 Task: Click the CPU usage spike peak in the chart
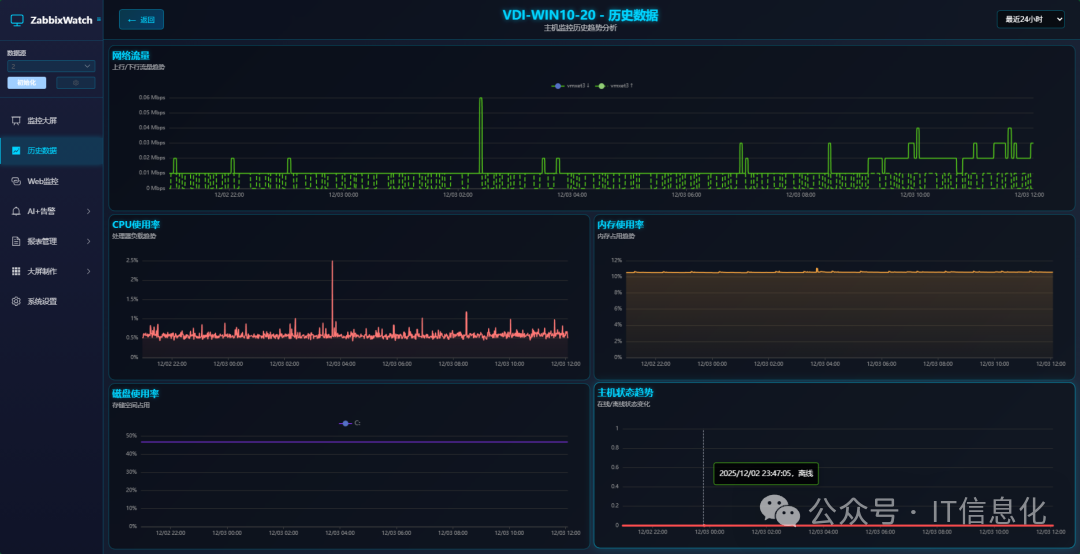click(x=332, y=262)
